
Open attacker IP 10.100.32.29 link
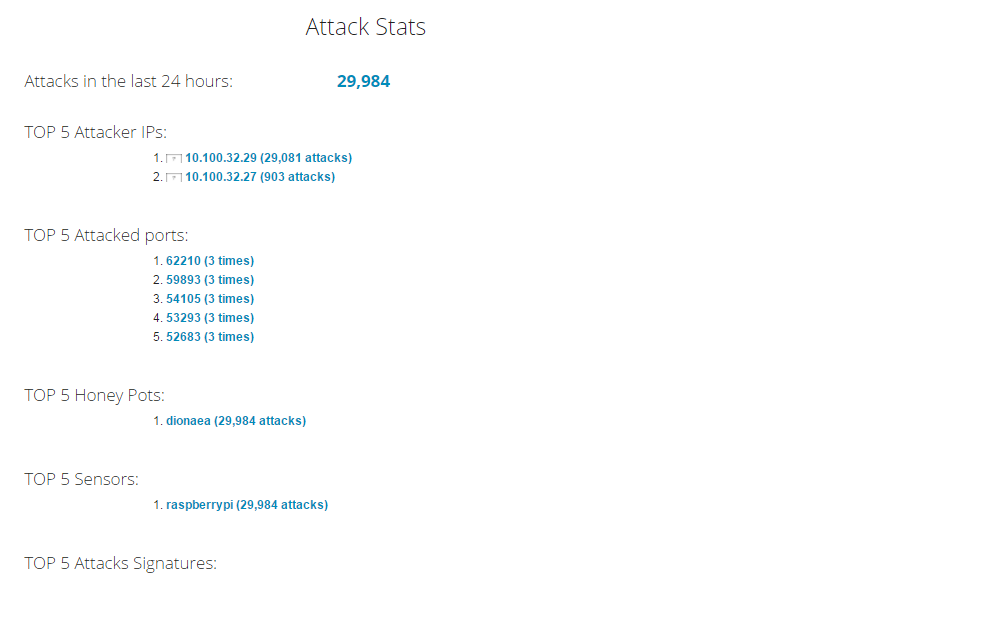pyautogui.click(x=268, y=158)
